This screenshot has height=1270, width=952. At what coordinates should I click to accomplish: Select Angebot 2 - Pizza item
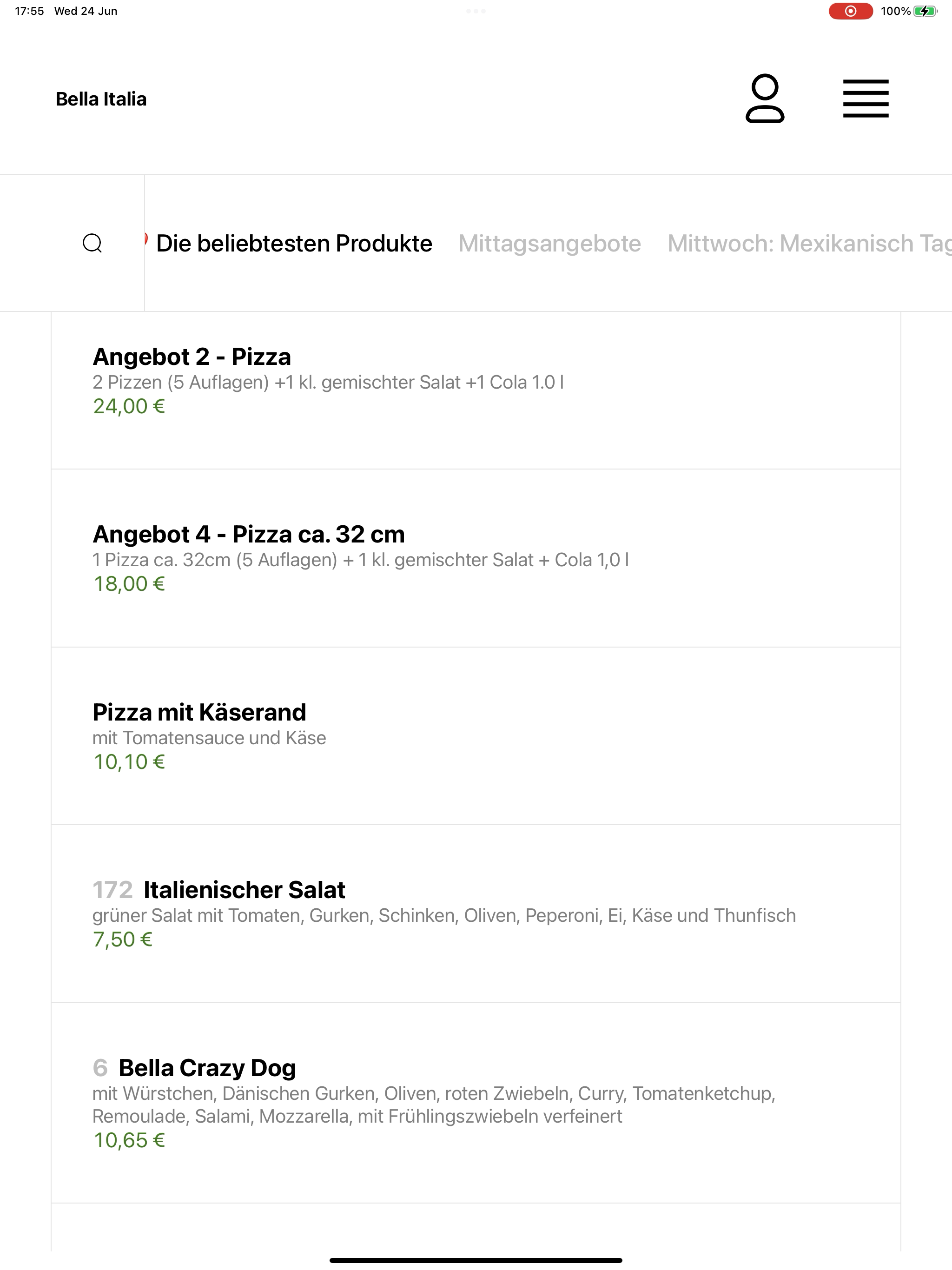click(x=476, y=391)
